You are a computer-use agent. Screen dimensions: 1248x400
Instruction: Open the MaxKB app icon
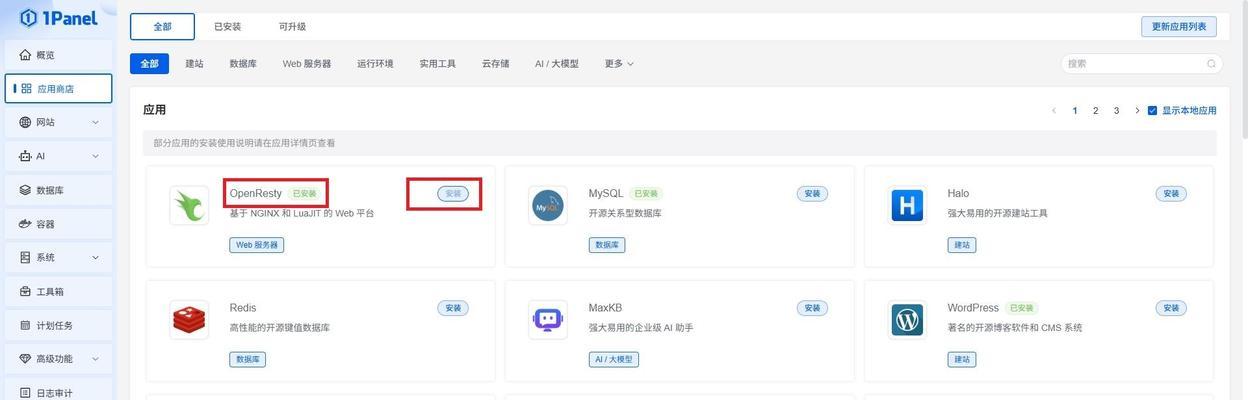click(548, 320)
